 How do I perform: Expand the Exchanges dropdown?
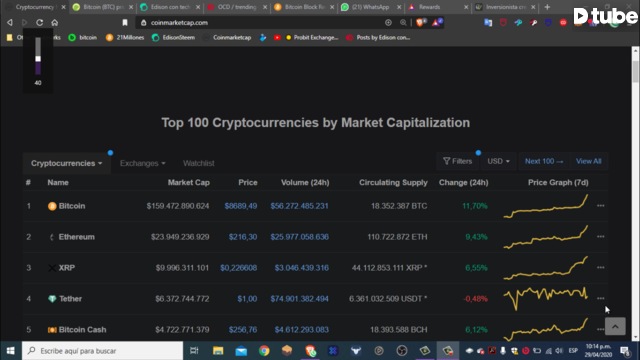tap(142, 163)
